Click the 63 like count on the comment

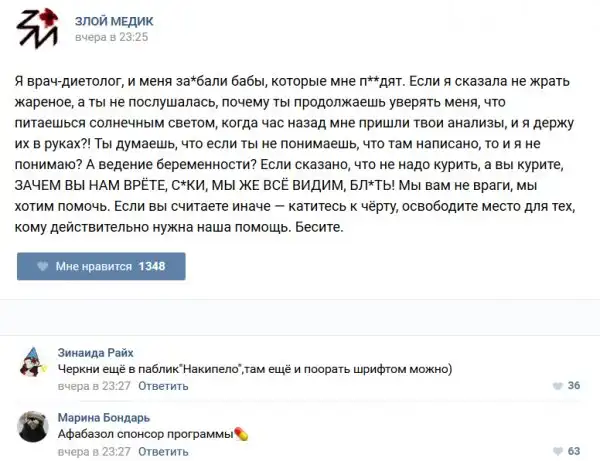[x=574, y=451]
